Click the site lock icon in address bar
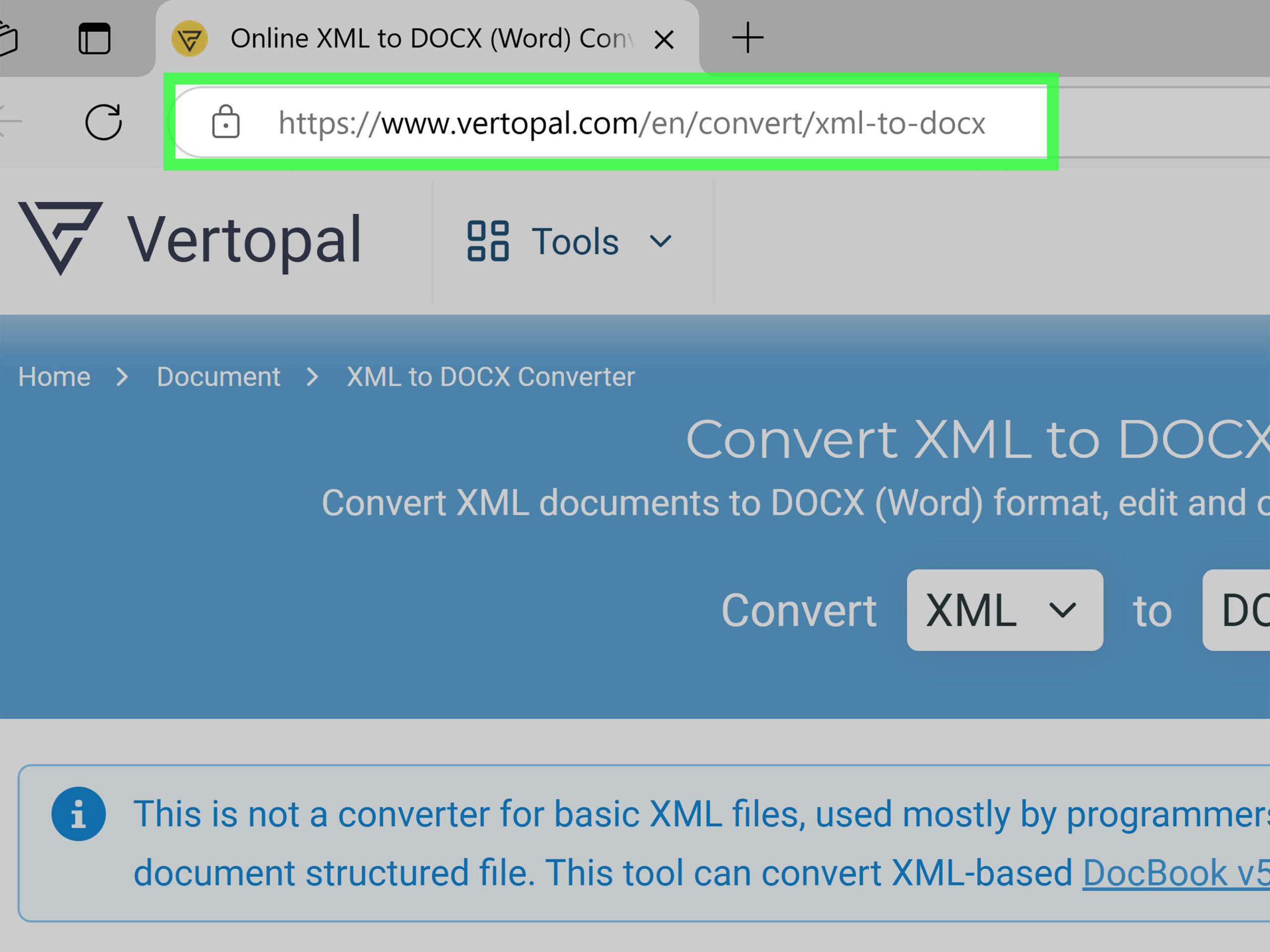Image resolution: width=1270 pixels, height=952 pixels. tap(226, 121)
